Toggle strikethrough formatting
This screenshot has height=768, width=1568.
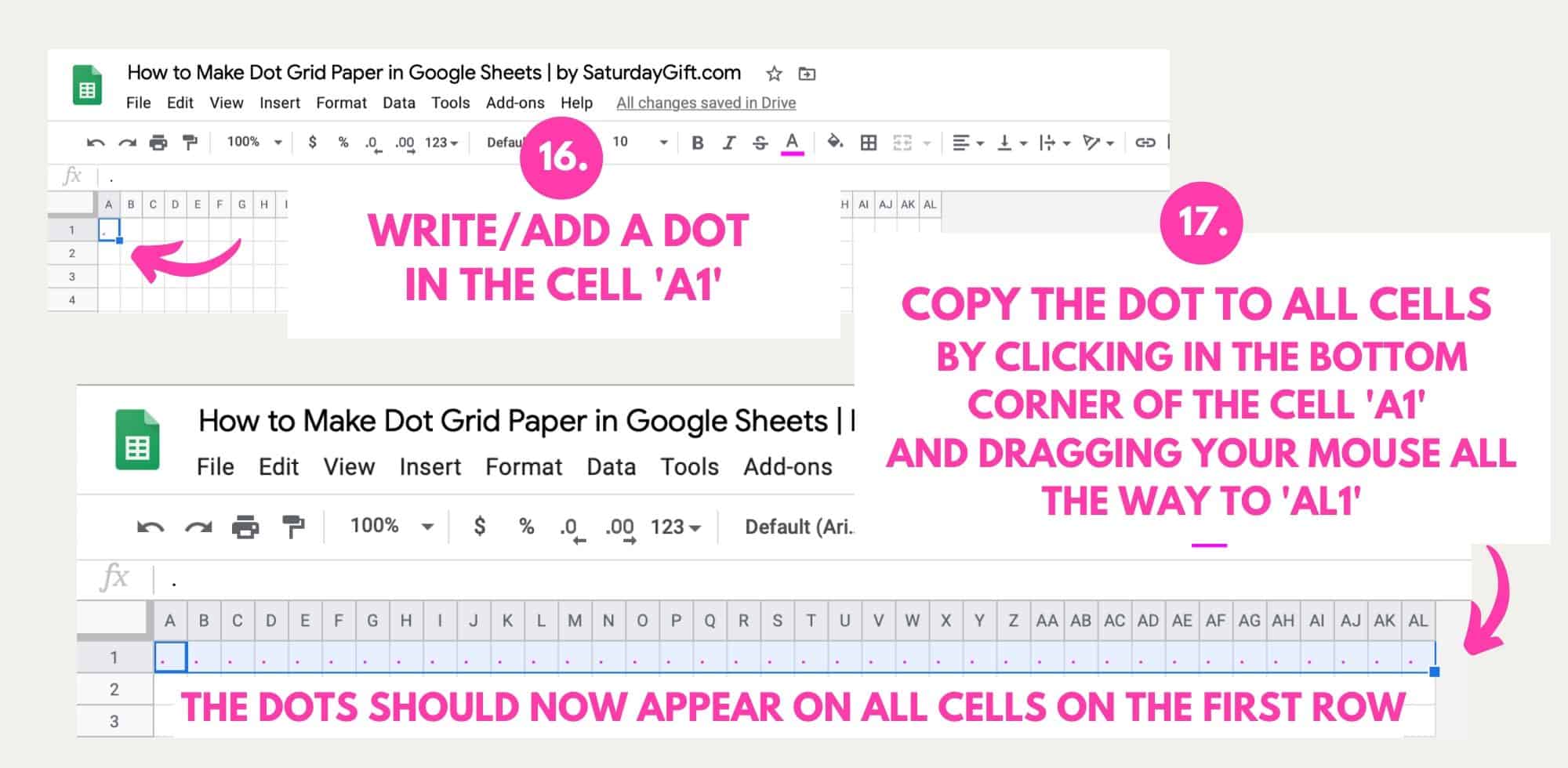click(x=759, y=143)
